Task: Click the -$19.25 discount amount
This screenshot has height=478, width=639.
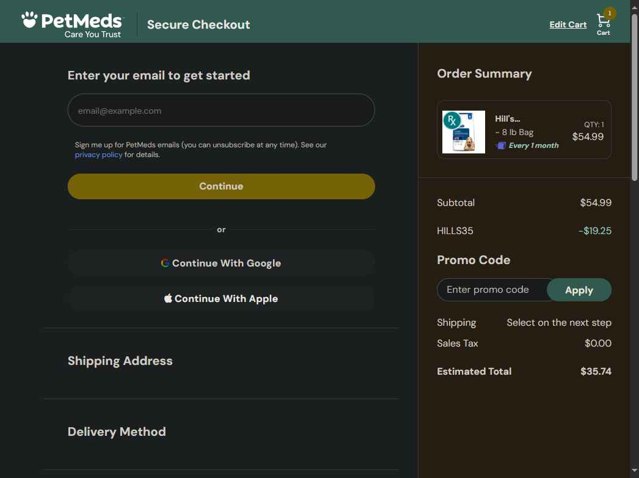Action: pos(595,231)
